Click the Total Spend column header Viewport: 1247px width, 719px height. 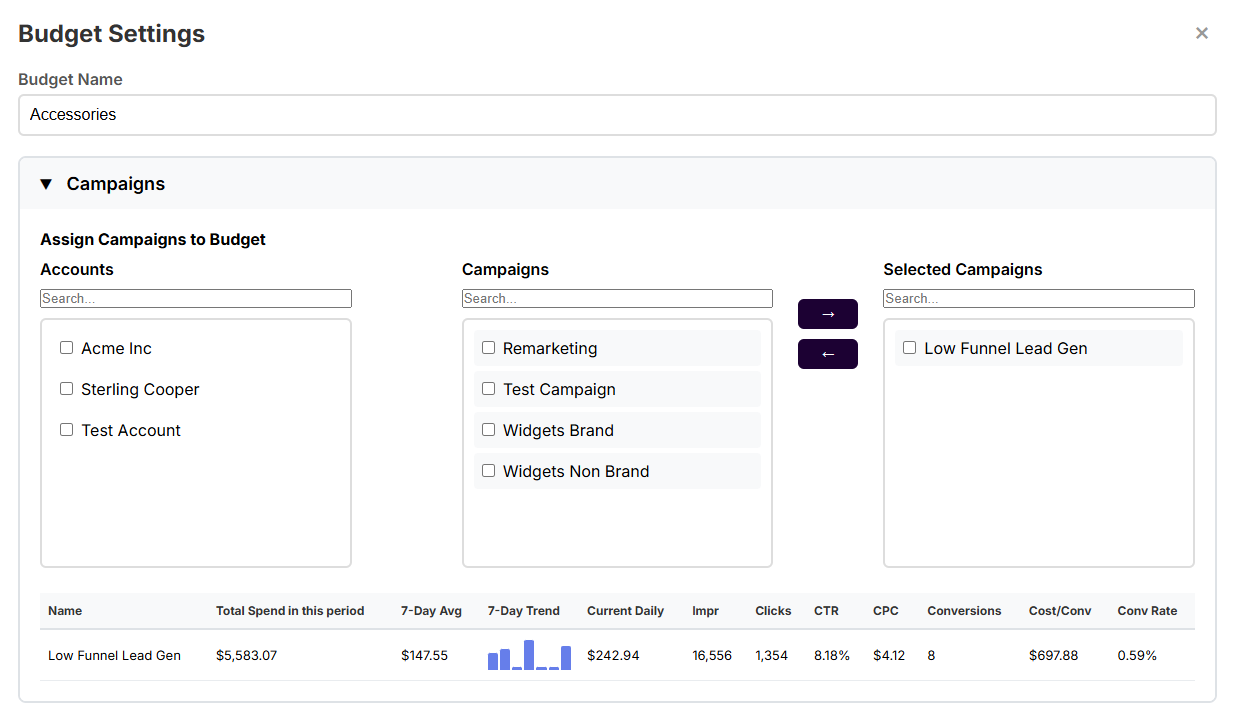[290, 610]
